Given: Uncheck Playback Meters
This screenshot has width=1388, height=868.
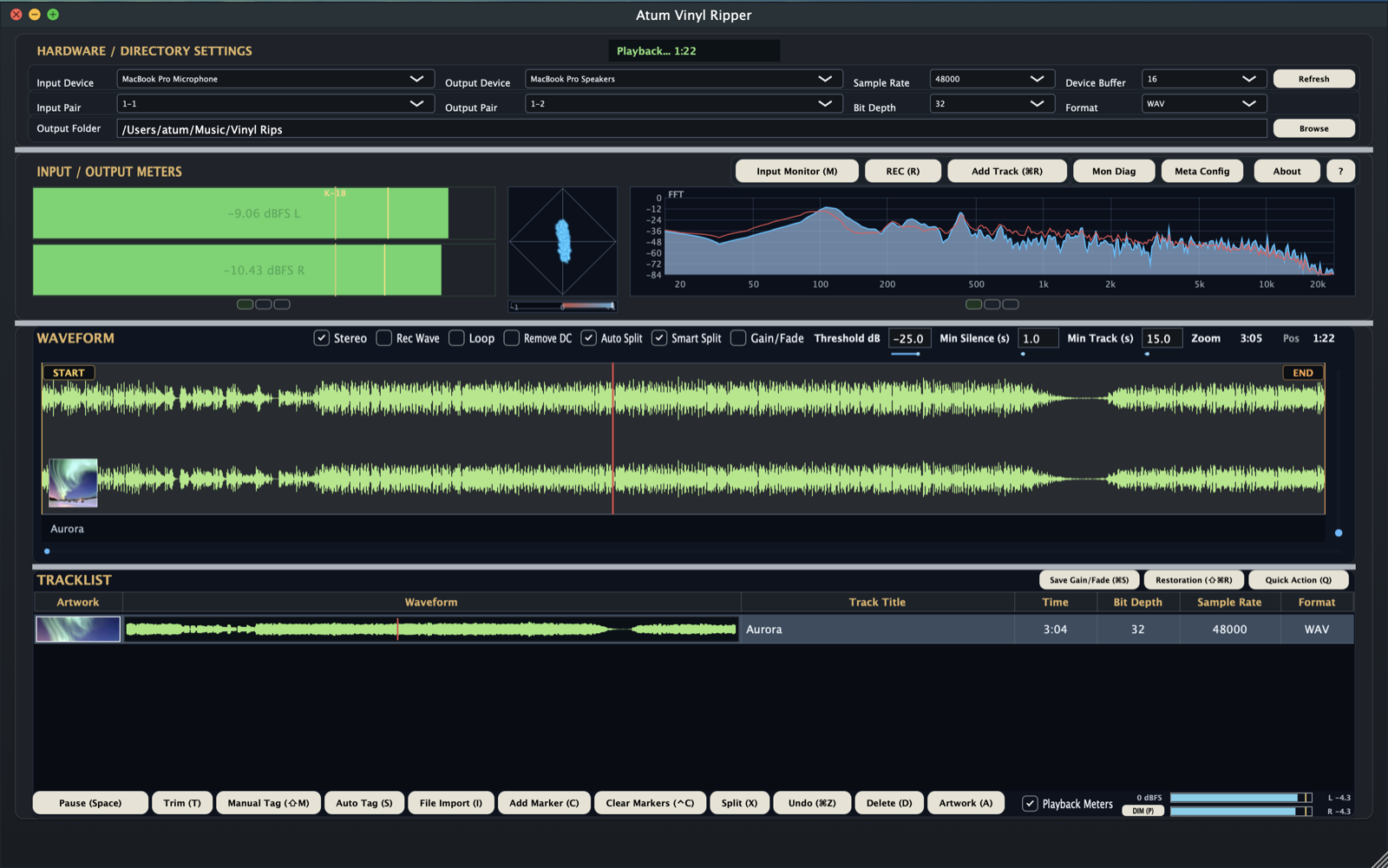Looking at the screenshot, I should (x=1030, y=804).
